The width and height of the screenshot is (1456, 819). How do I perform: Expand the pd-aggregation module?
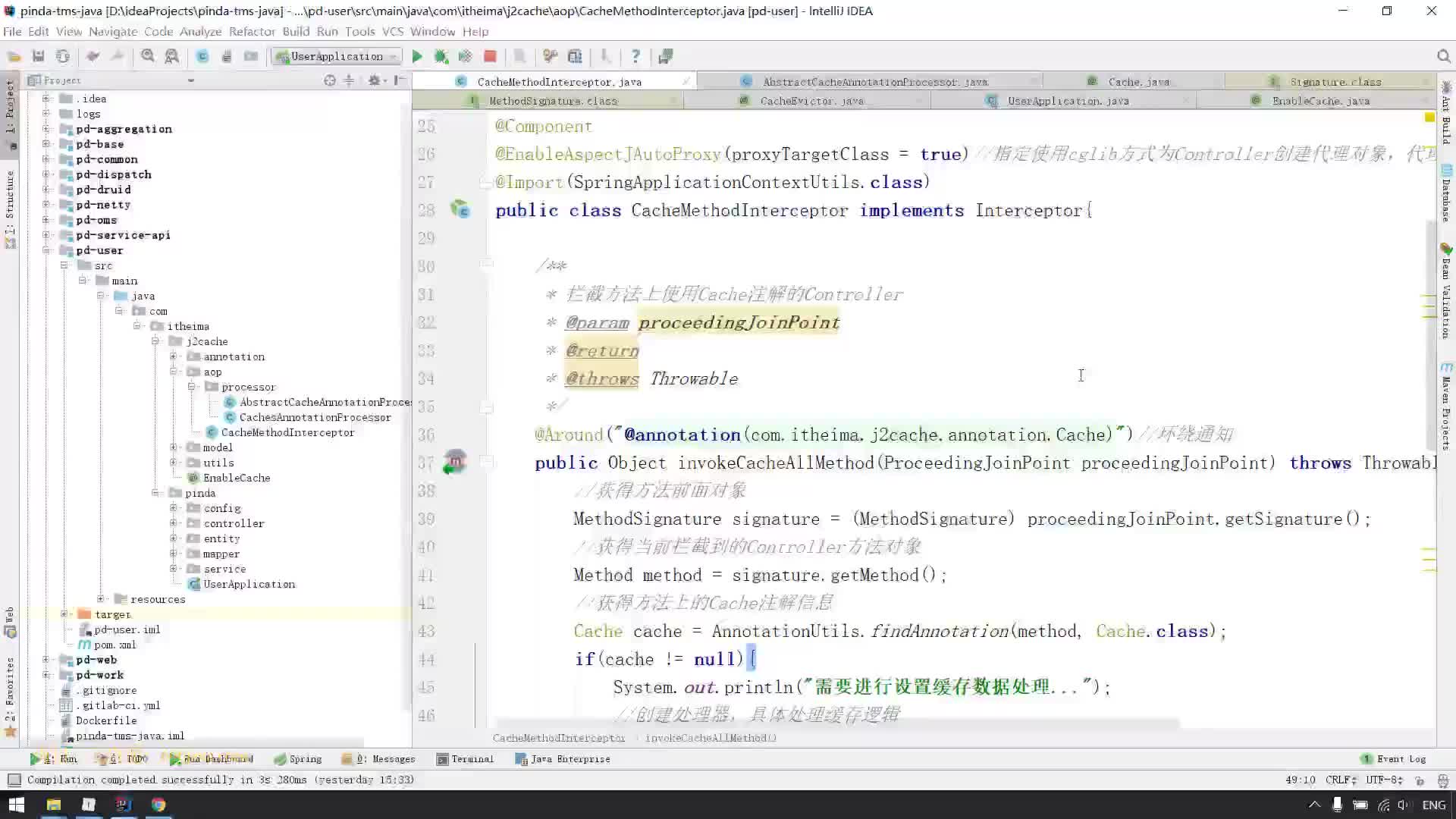pos(46,129)
